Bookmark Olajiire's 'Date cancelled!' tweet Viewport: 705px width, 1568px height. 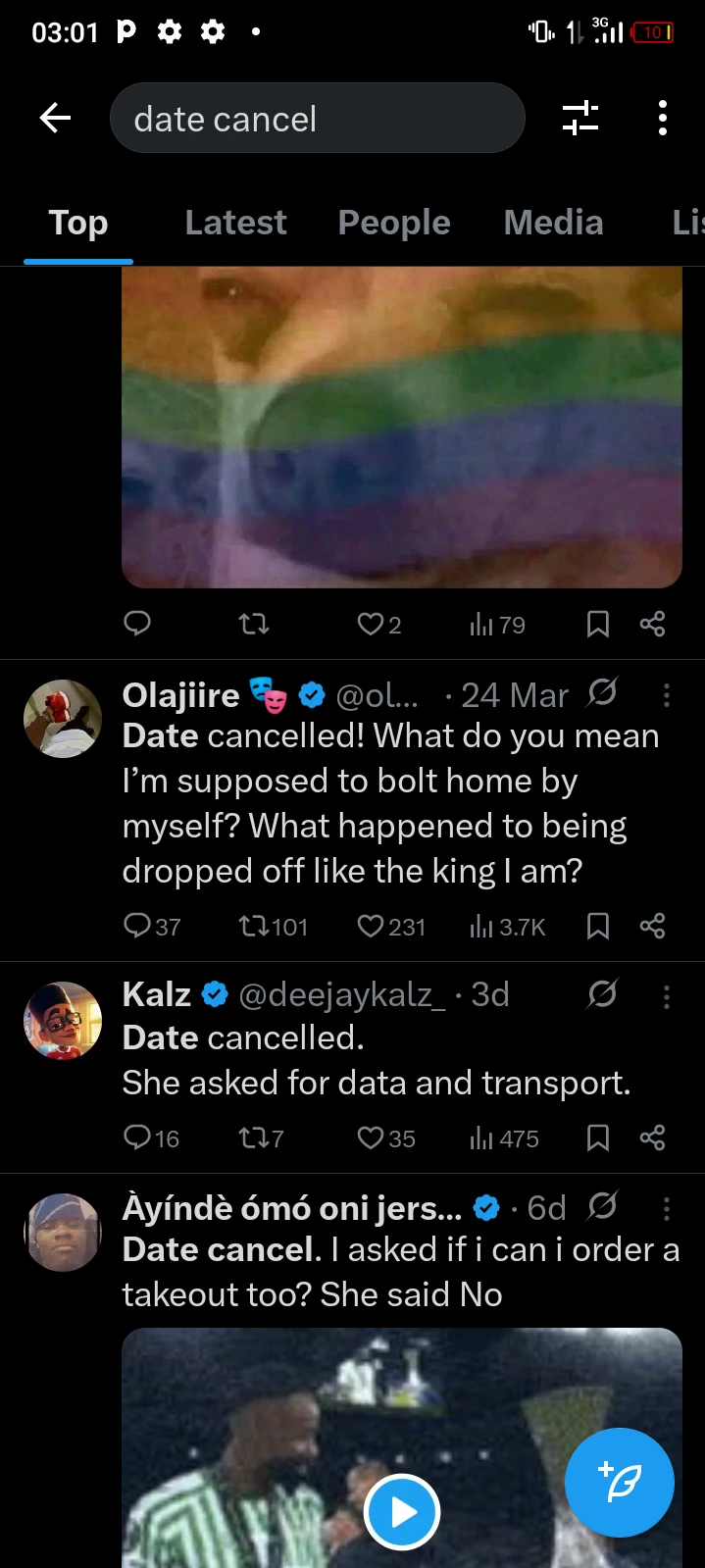(598, 926)
